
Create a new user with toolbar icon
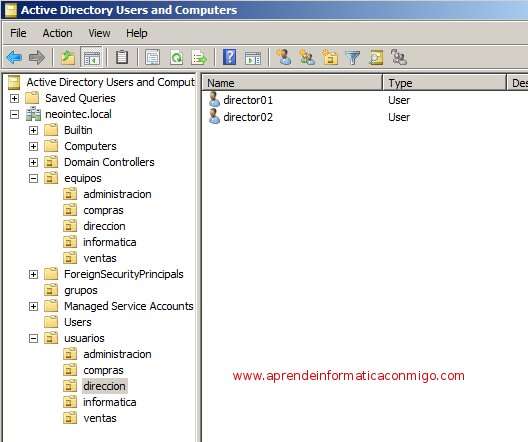tap(284, 57)
